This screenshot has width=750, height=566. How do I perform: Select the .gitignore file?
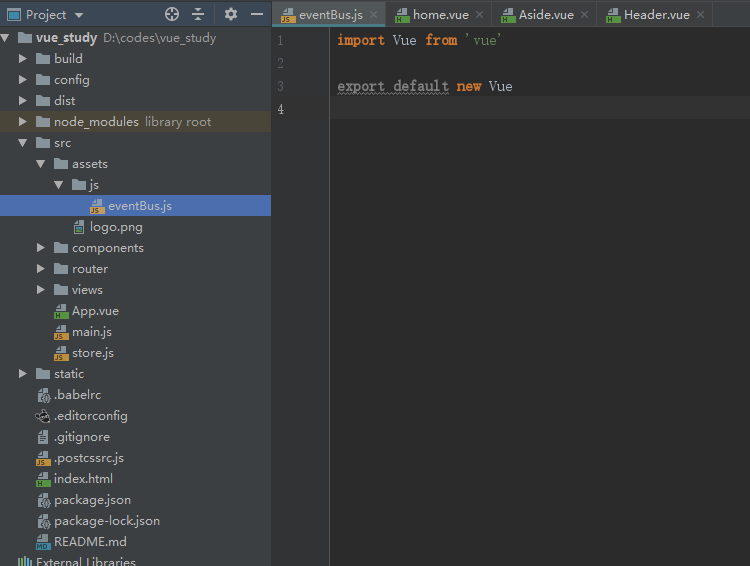click(82, 437)
